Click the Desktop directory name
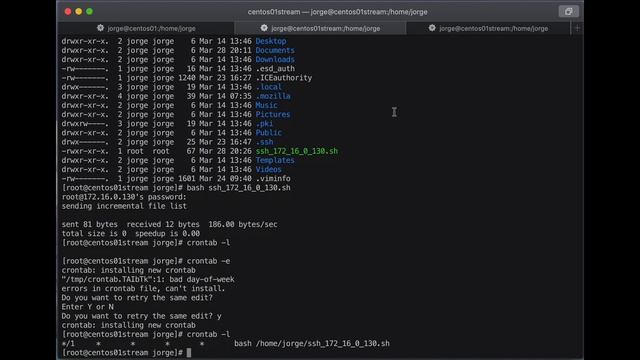The image size is (640, 360). pos(271,41)
